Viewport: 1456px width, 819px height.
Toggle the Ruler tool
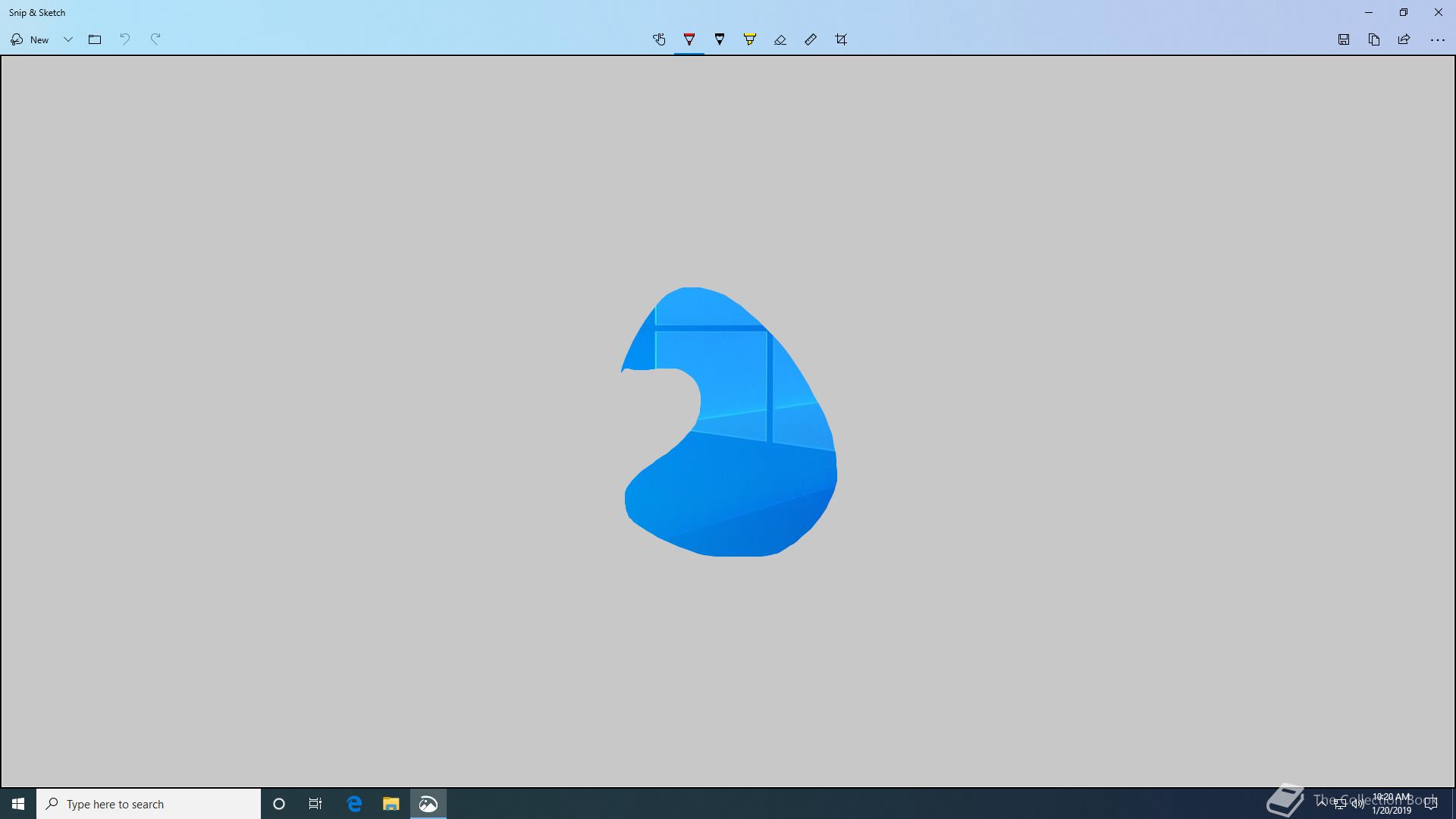click(811, 39)
